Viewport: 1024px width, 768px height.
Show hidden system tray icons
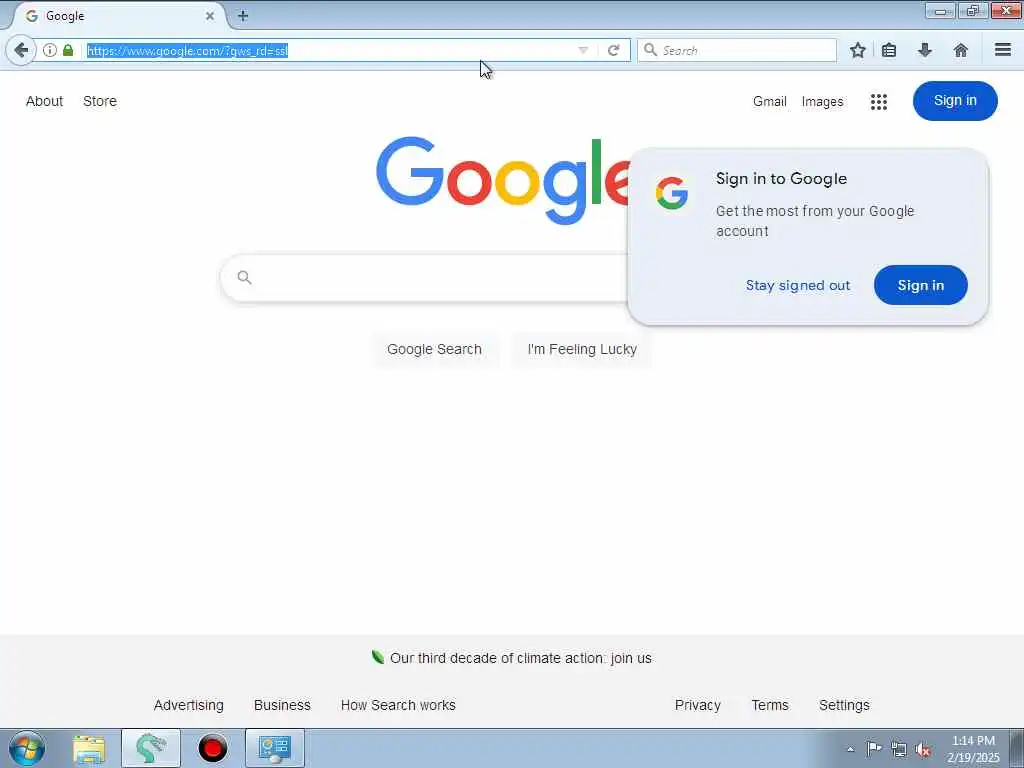(x=850, y=749)
